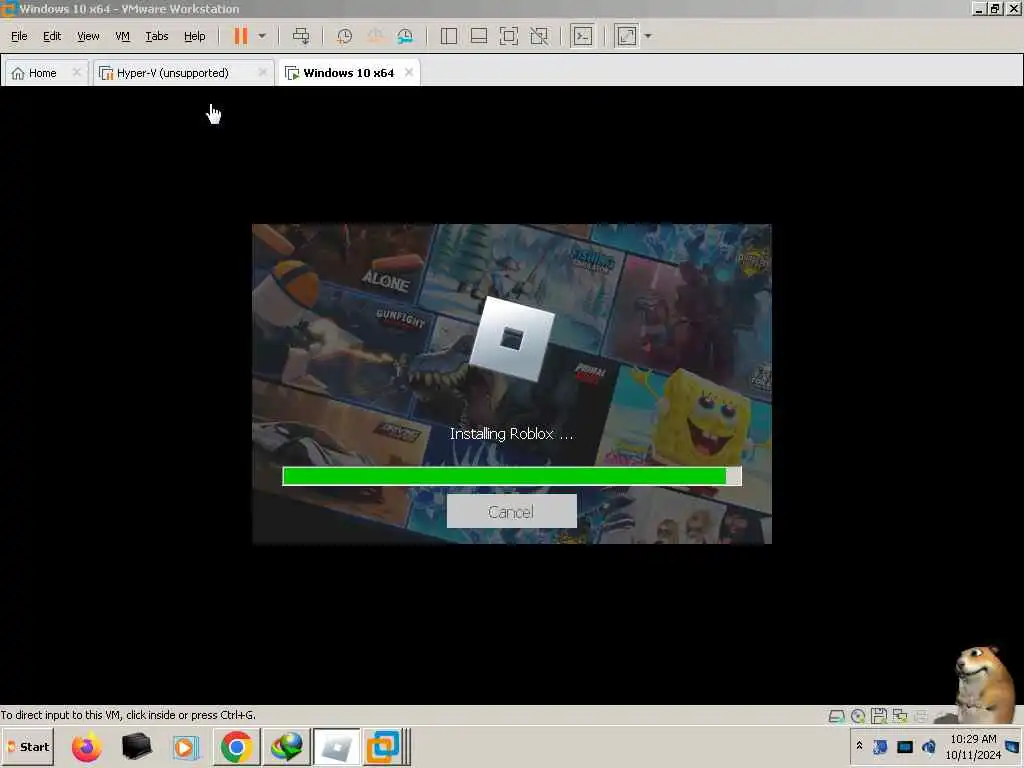Click the black monitor tray icon
This screenshot has width=1024, height=768.
(904, 746)
